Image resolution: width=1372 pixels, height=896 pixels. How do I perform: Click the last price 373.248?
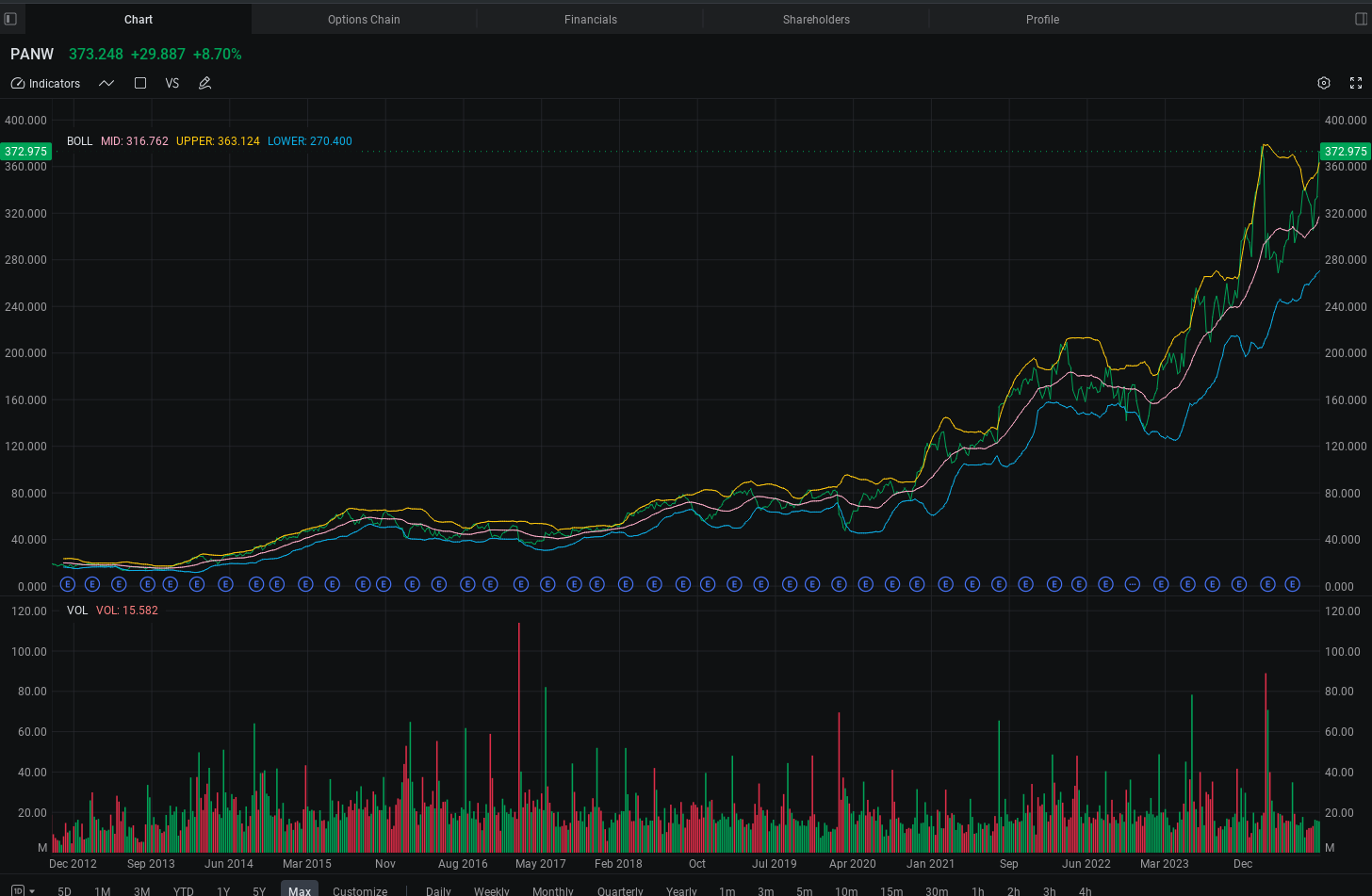point(96,55)
